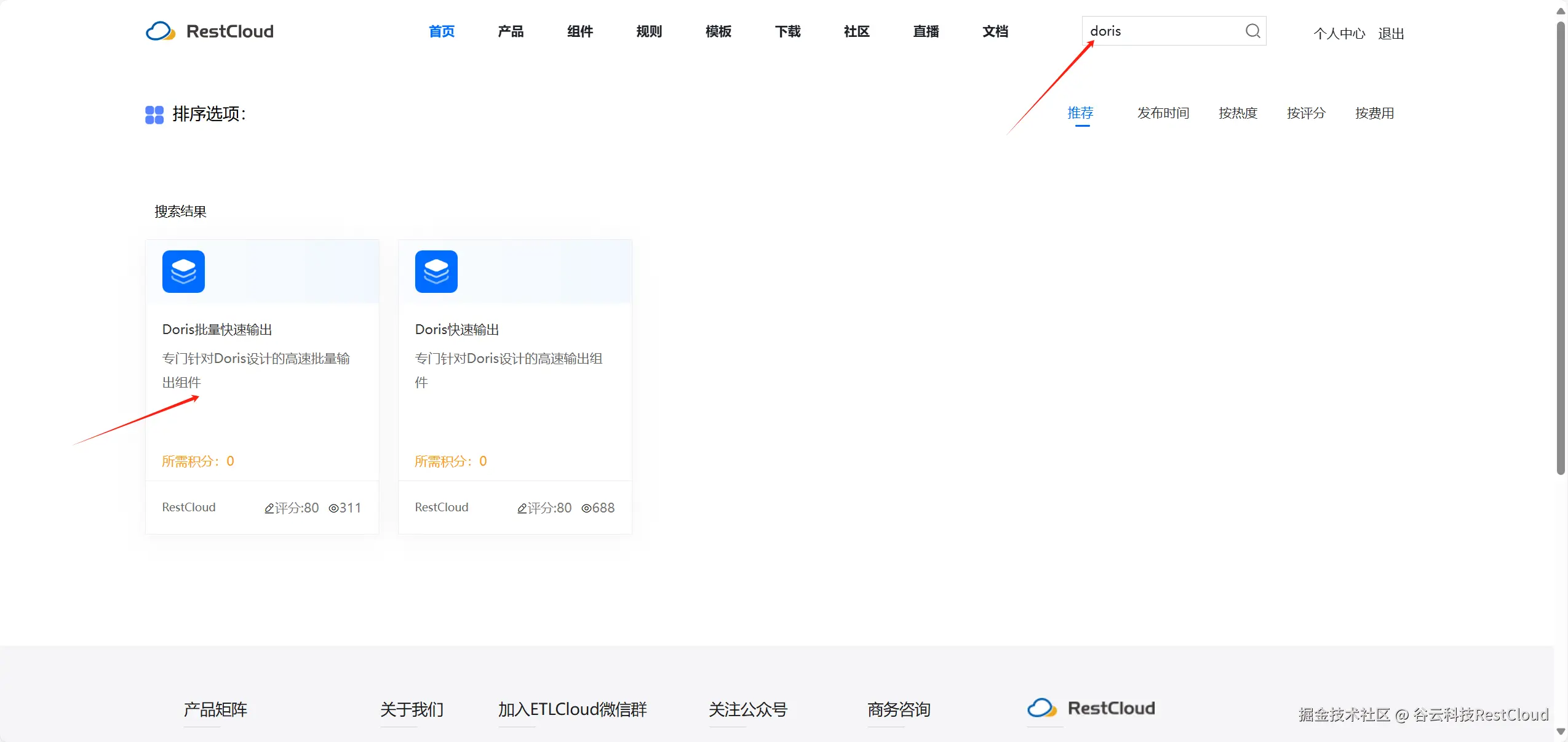Open the 文档 nav menu

(995, 31)
